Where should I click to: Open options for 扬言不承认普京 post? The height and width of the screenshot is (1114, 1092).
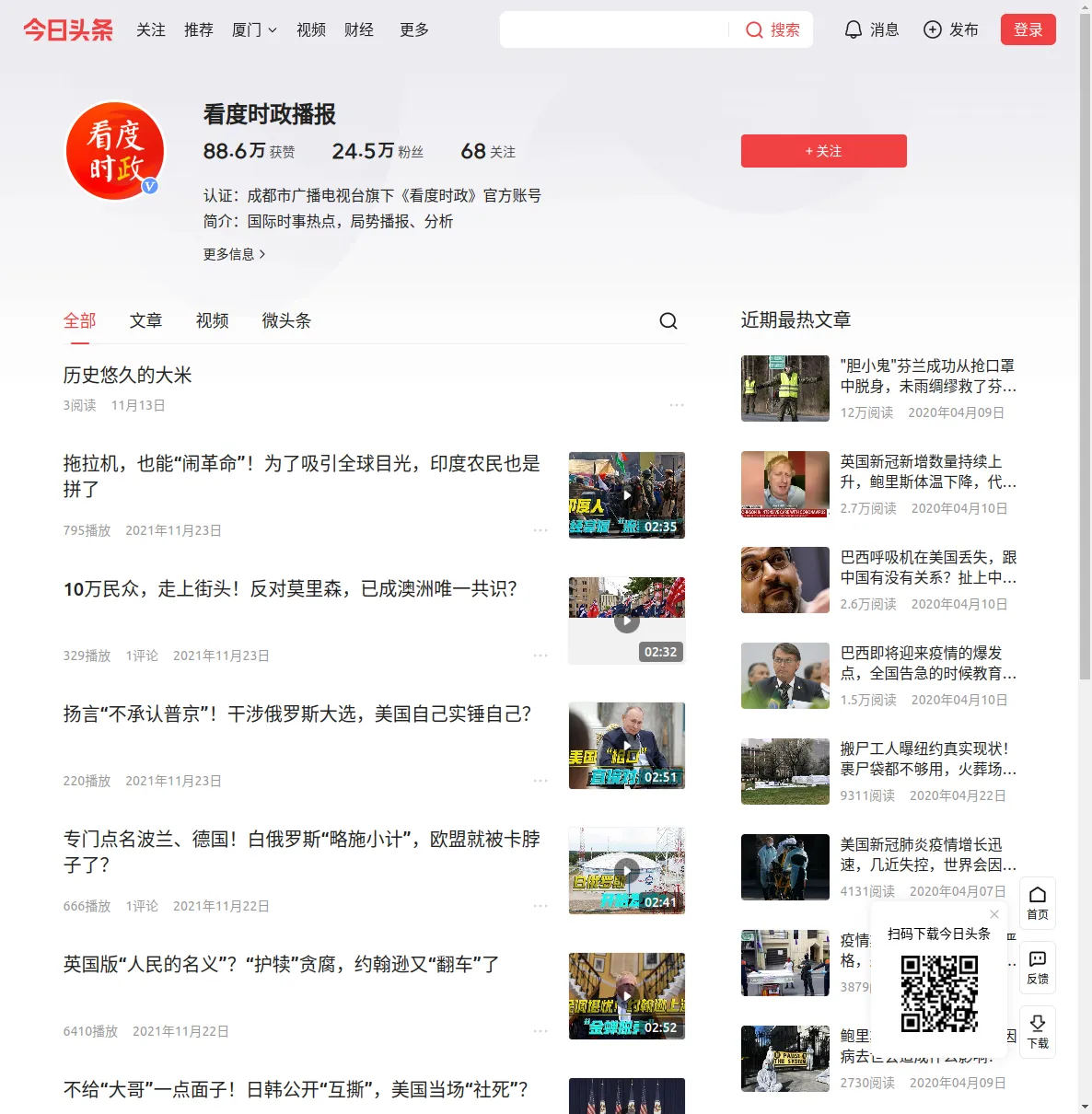click(540, 781)
